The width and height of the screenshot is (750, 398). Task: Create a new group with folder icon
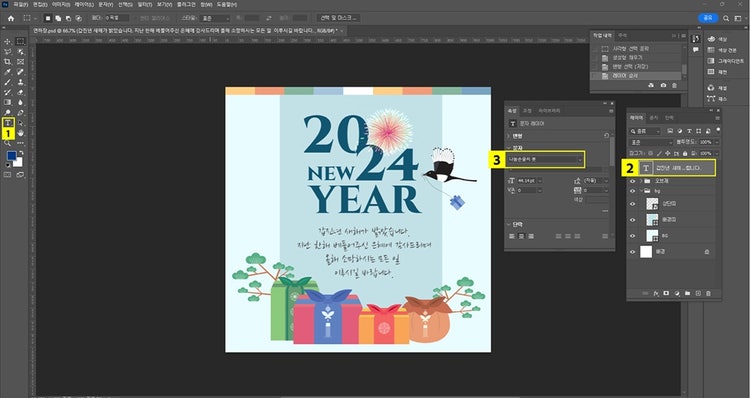pyautogui.click(x=687, y=293)
